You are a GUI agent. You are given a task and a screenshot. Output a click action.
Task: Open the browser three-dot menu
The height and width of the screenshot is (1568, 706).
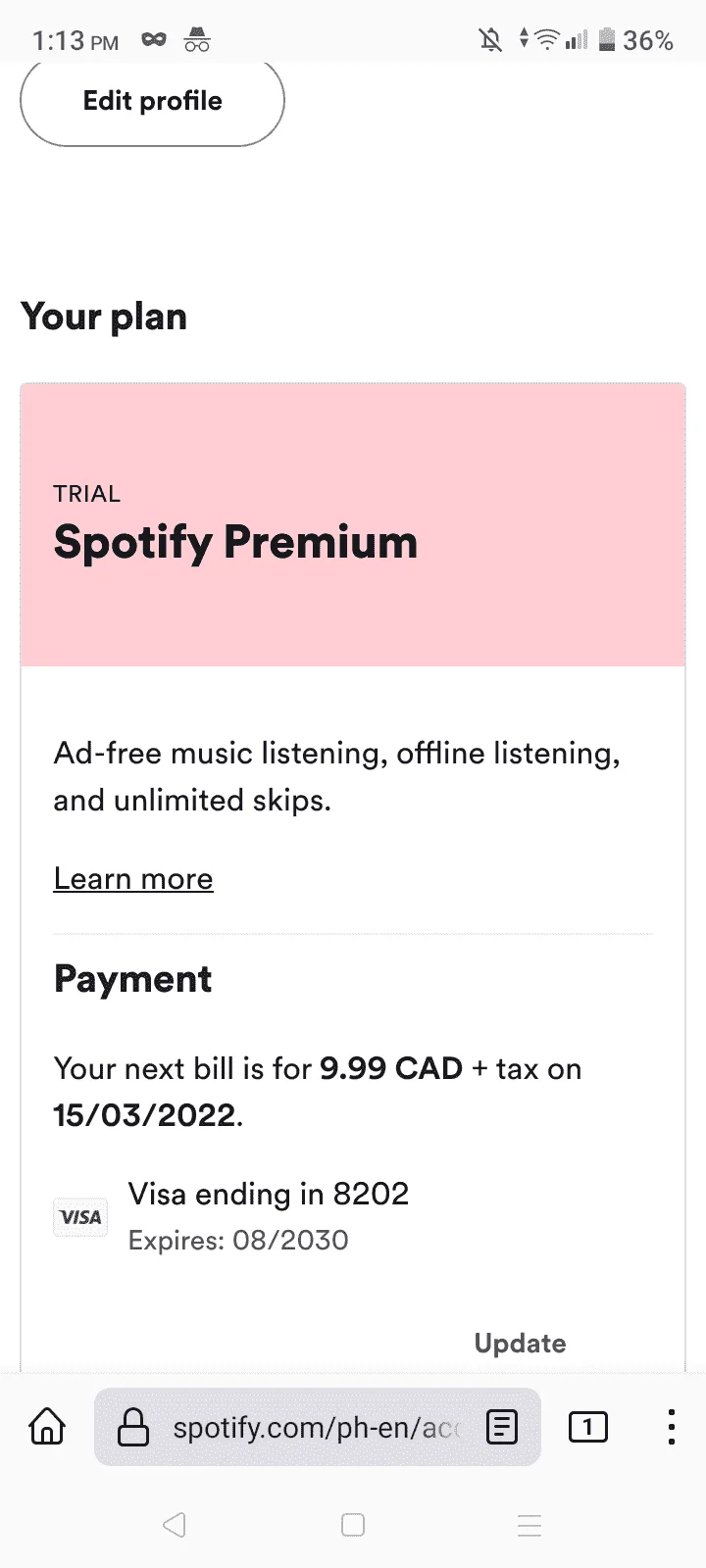[x=671, y=1427]
